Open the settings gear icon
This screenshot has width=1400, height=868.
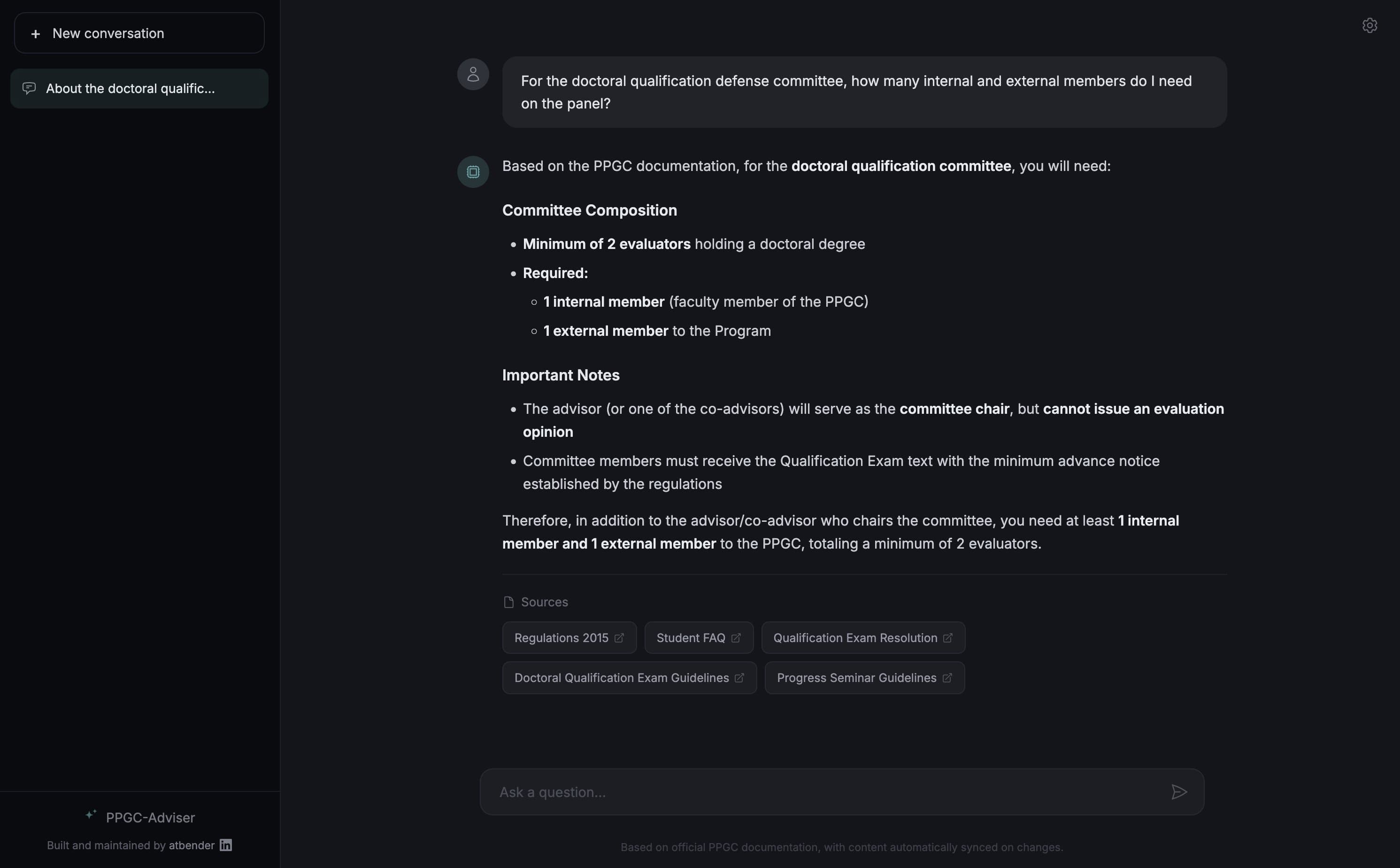[1369, 26]
